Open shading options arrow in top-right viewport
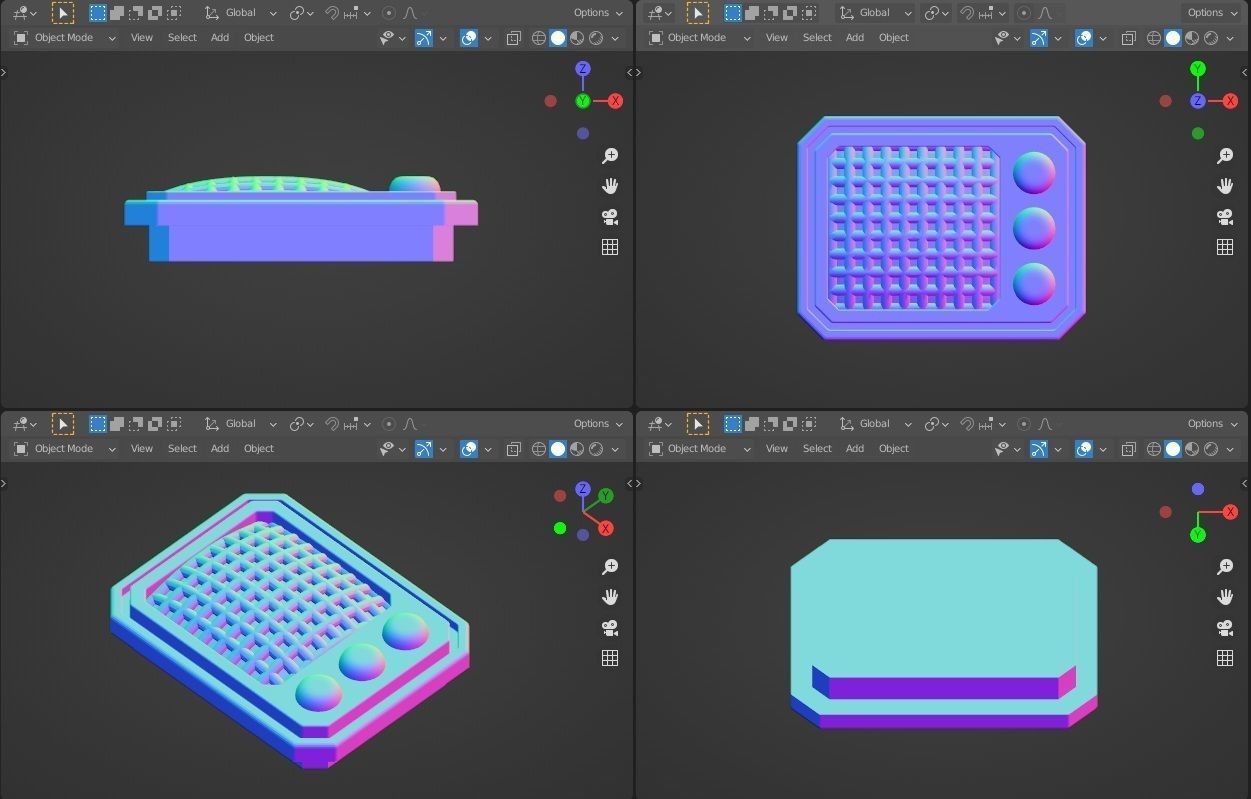The image size is (1251, 799). (x=1229, y=38)
